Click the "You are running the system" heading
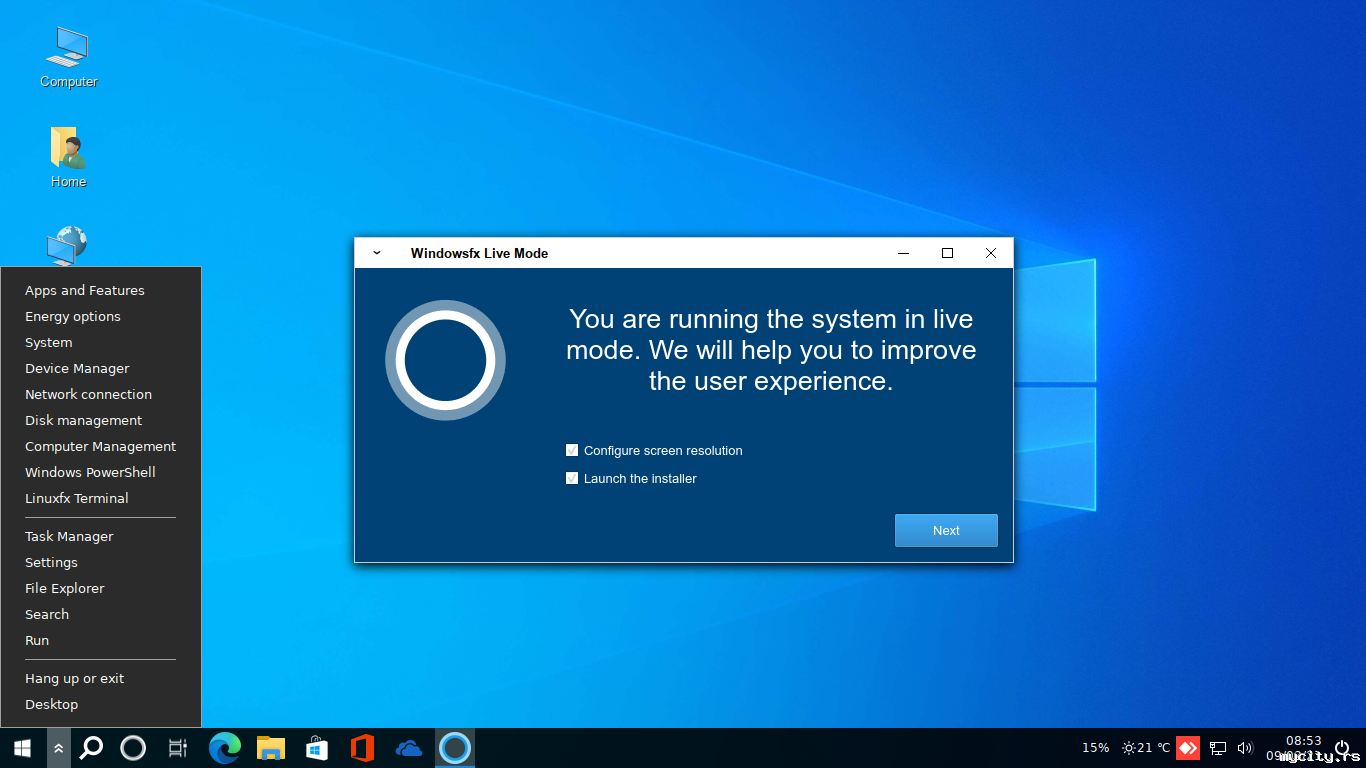This screenshot has height=768, width=1366. coord(771,350)
